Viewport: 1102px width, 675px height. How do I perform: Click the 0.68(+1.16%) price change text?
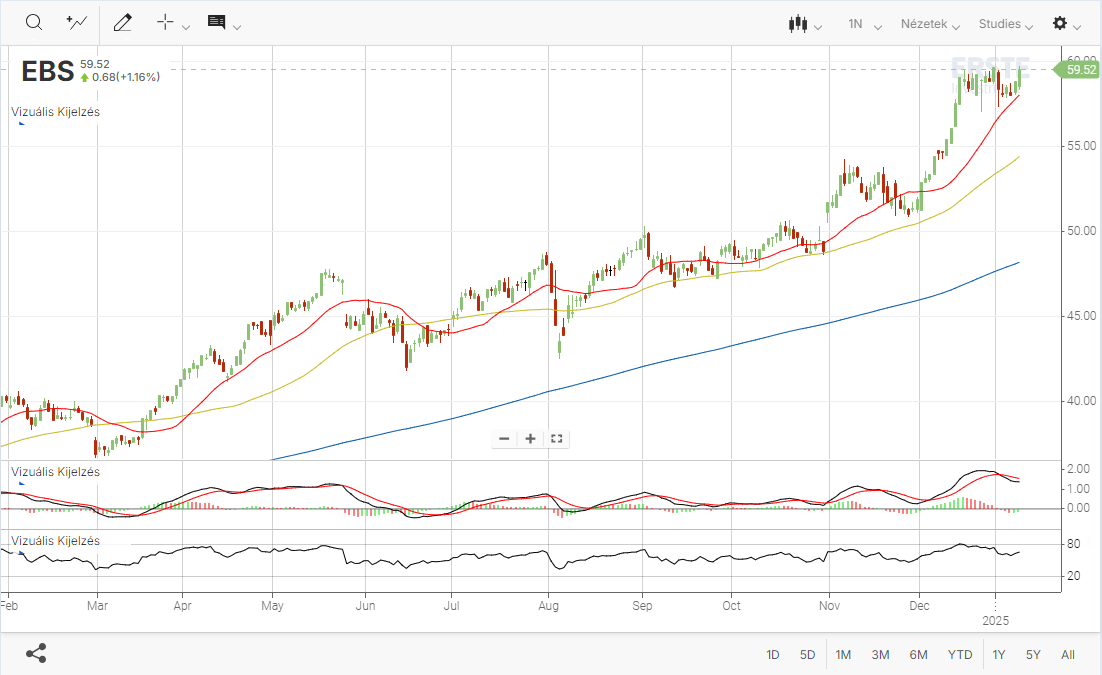[x=126, y=77]
